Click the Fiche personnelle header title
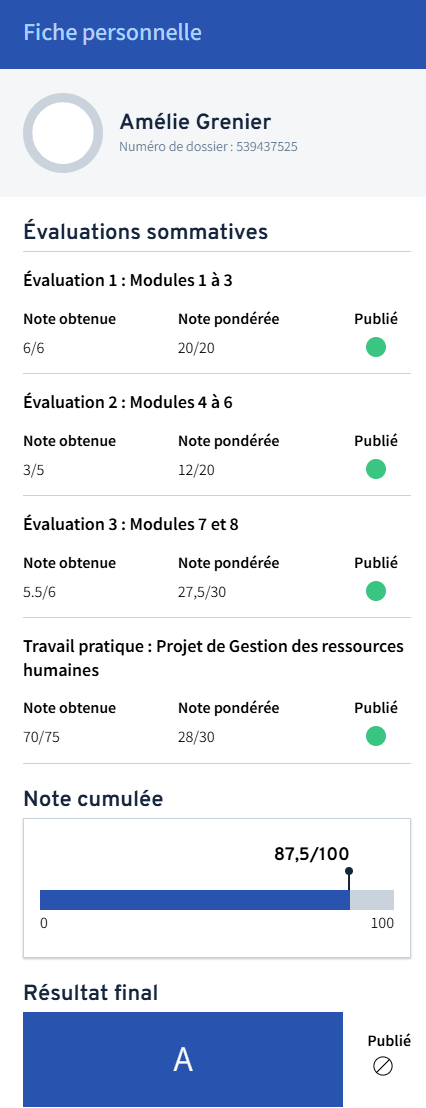The width and height of the screenshot is (426, 1108). click(x=112, y=33)
